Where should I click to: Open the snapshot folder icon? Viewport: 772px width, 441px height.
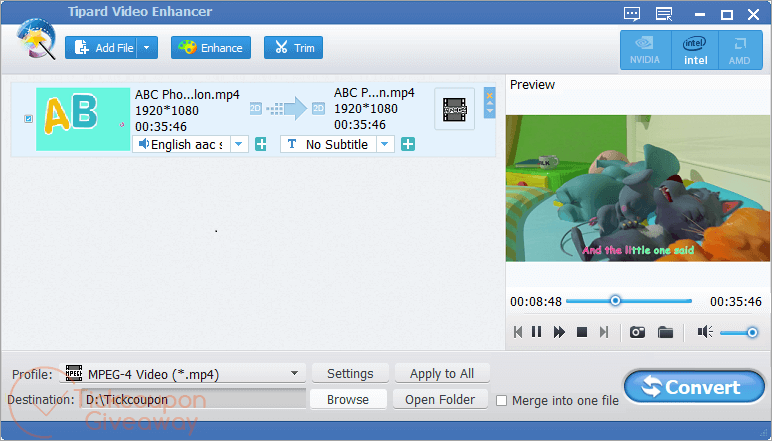665,332
